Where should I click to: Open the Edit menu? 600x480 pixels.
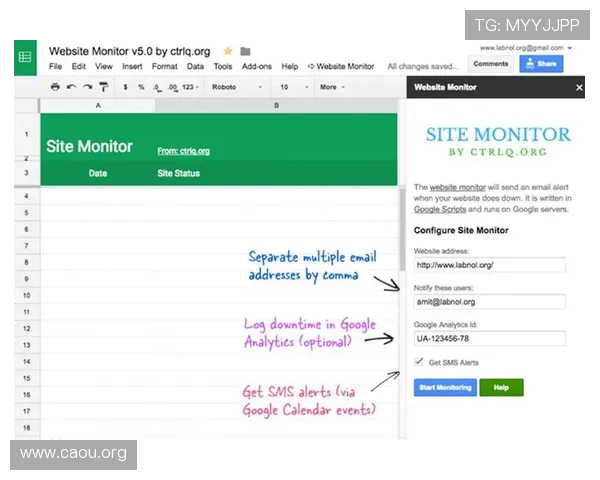point(78,66)
